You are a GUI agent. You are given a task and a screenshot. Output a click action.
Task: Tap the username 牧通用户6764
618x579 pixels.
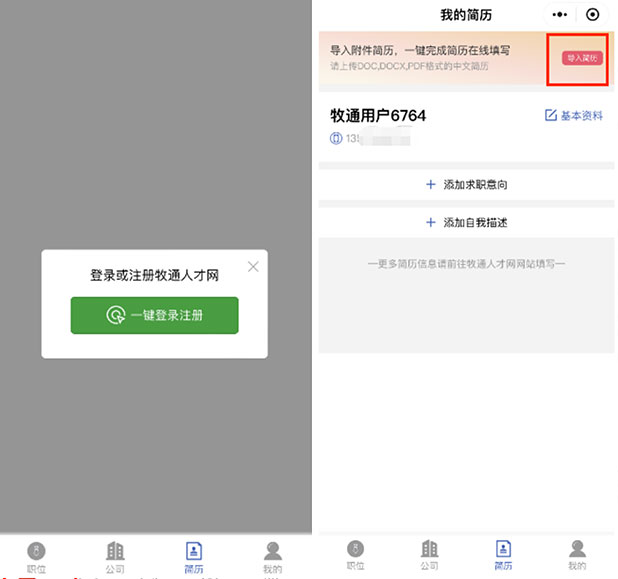coord(378,116)
